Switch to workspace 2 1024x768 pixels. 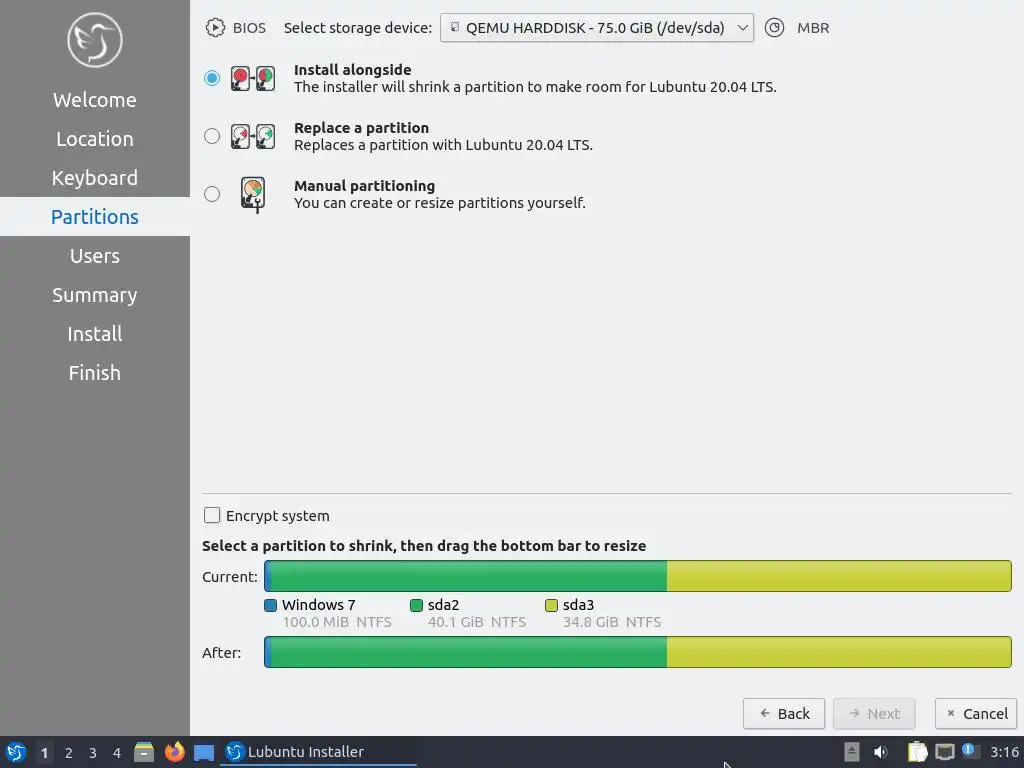point(69,753)
